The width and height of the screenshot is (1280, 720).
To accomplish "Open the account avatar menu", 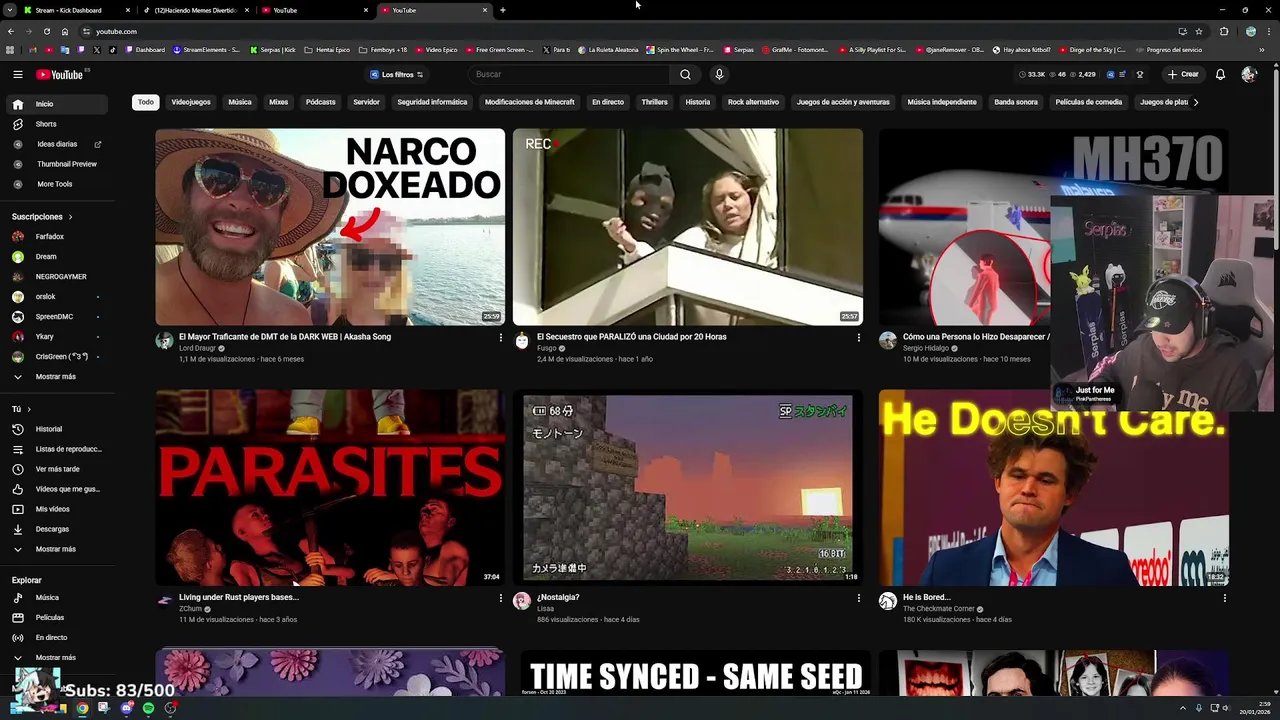I will point(1248,74).
